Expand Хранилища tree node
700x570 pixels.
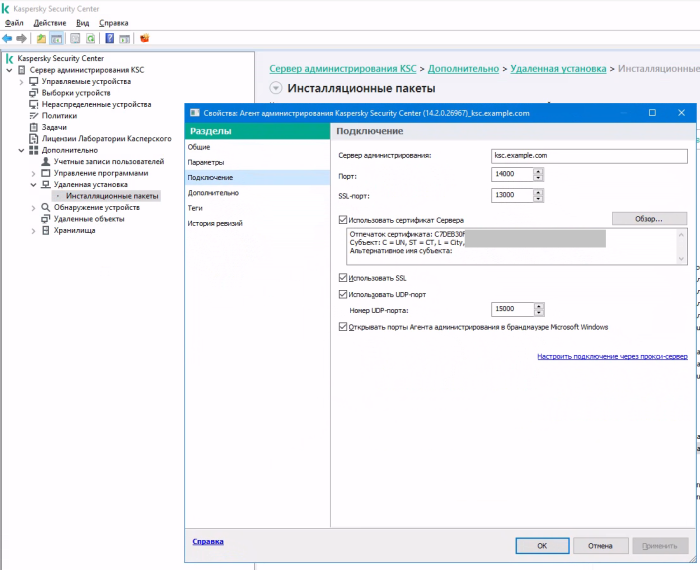[x=33, y=230]
